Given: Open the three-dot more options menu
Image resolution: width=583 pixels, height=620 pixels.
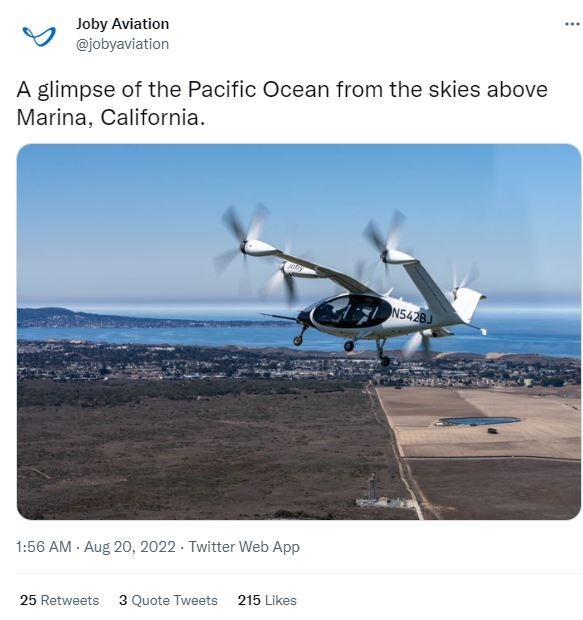Looking at the screenshot, I should (572, 25).
